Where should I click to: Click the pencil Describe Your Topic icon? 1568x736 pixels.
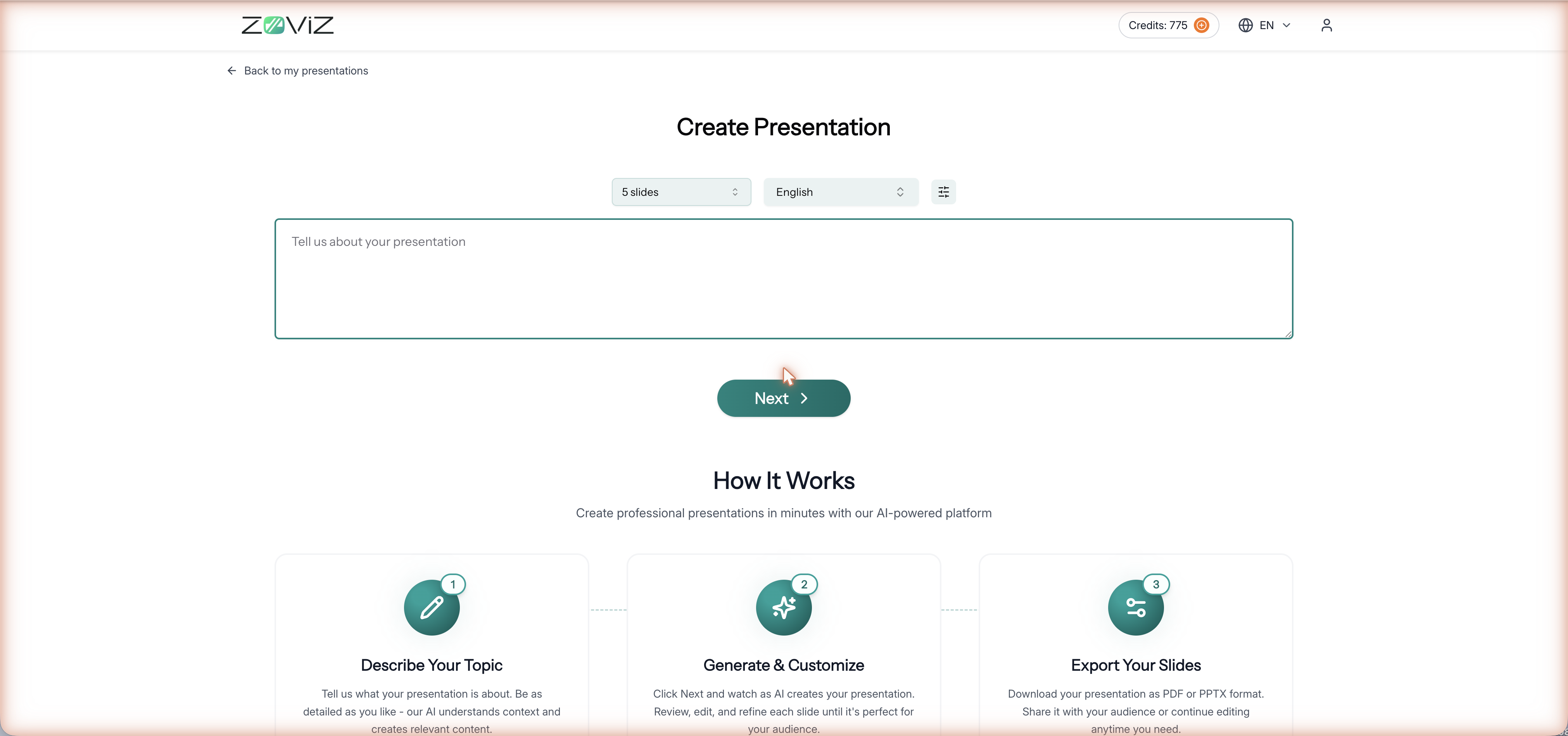click(432, 608)
